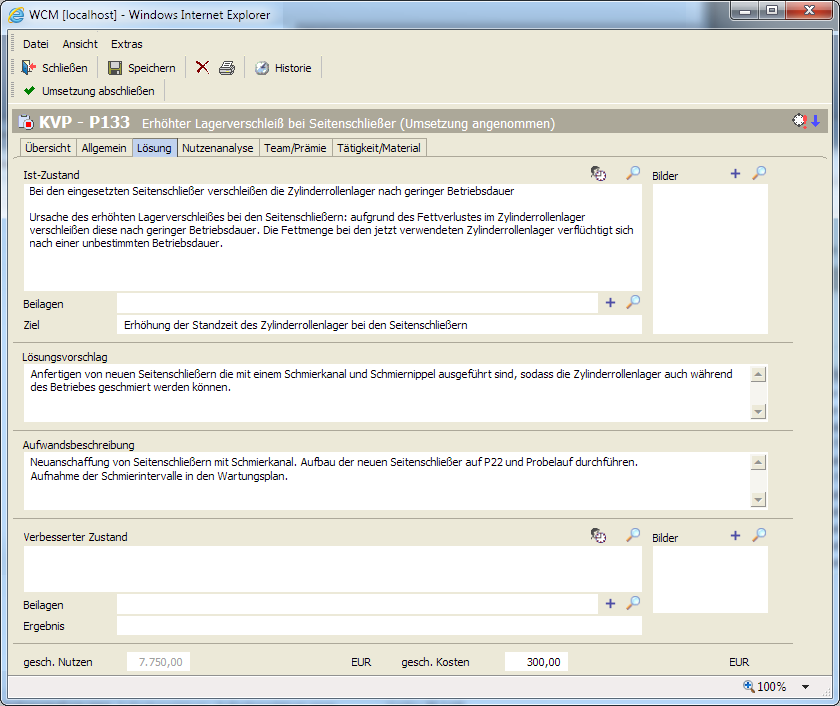This screenshot has height=706, width=840.
Task: Click the blue down arrow in header
Action: (816, 122)
